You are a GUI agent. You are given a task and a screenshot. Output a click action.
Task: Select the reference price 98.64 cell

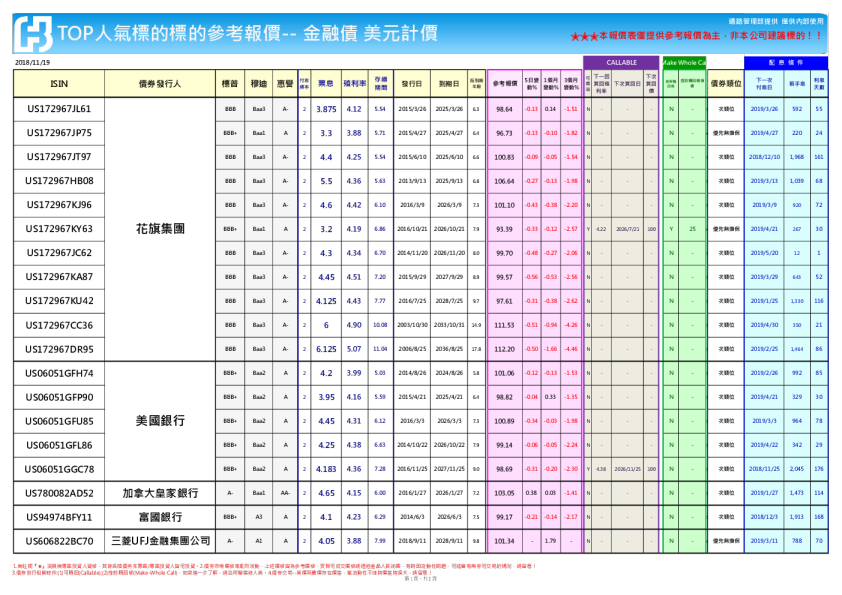click(x=504, y=109)
